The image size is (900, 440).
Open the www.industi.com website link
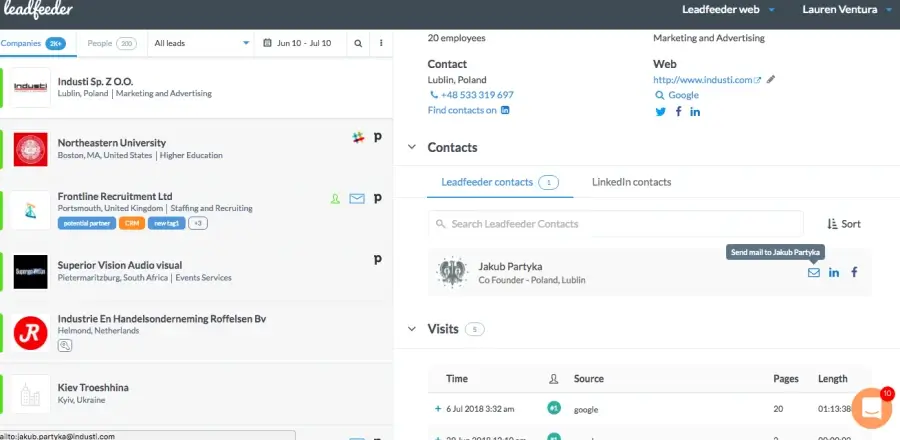tap(702, 80)
